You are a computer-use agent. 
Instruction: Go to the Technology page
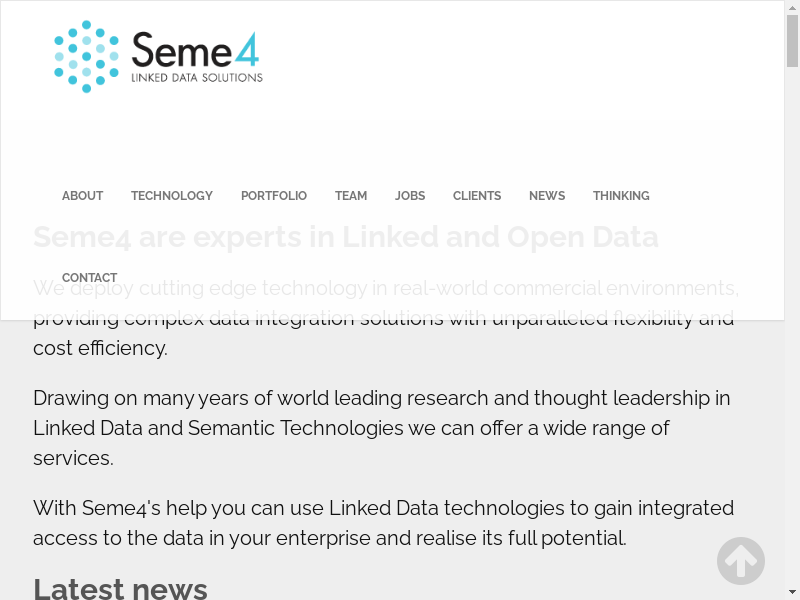pos(172,196)
